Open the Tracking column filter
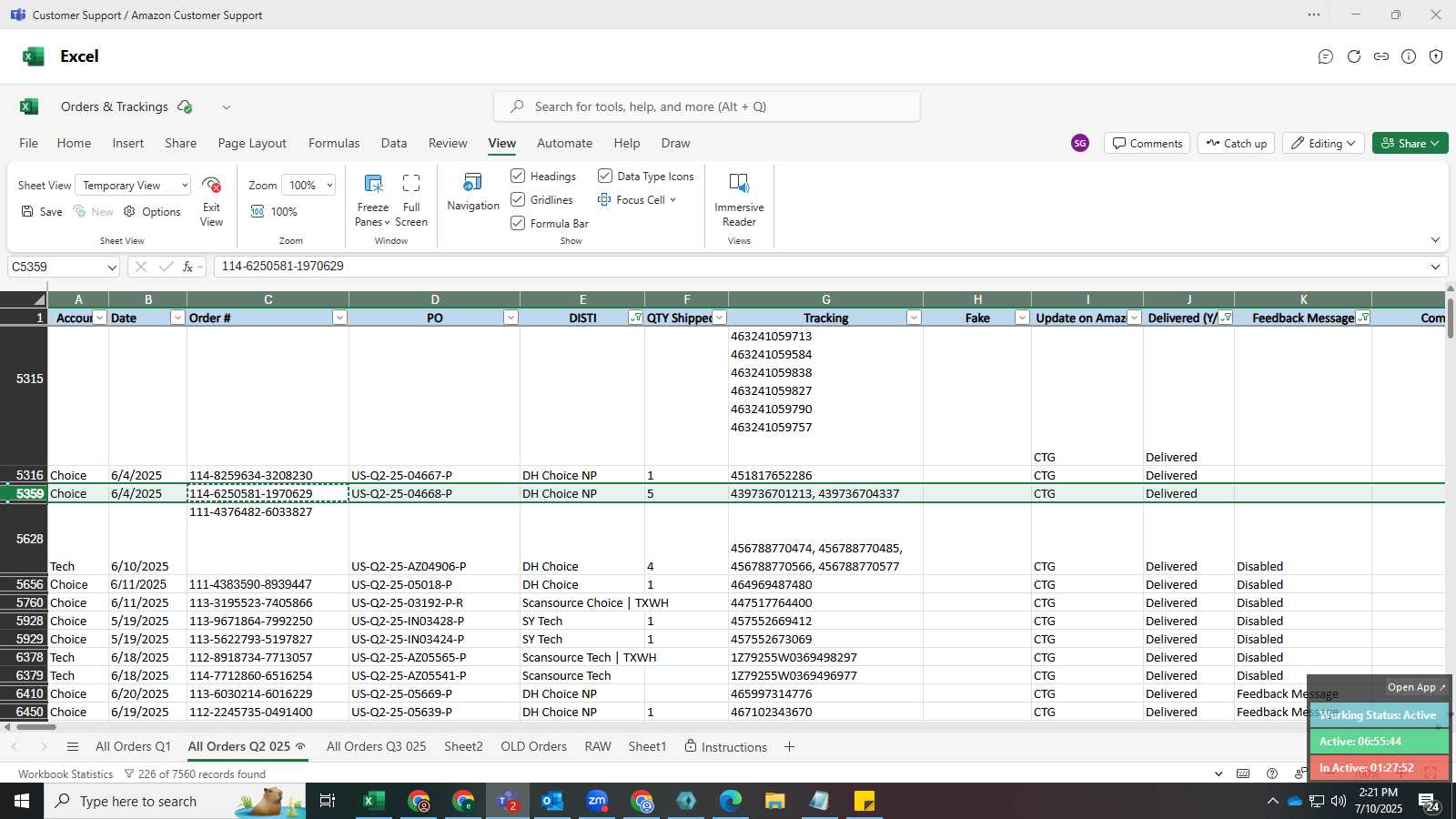 pyautogui.click(x=914, y=318)
